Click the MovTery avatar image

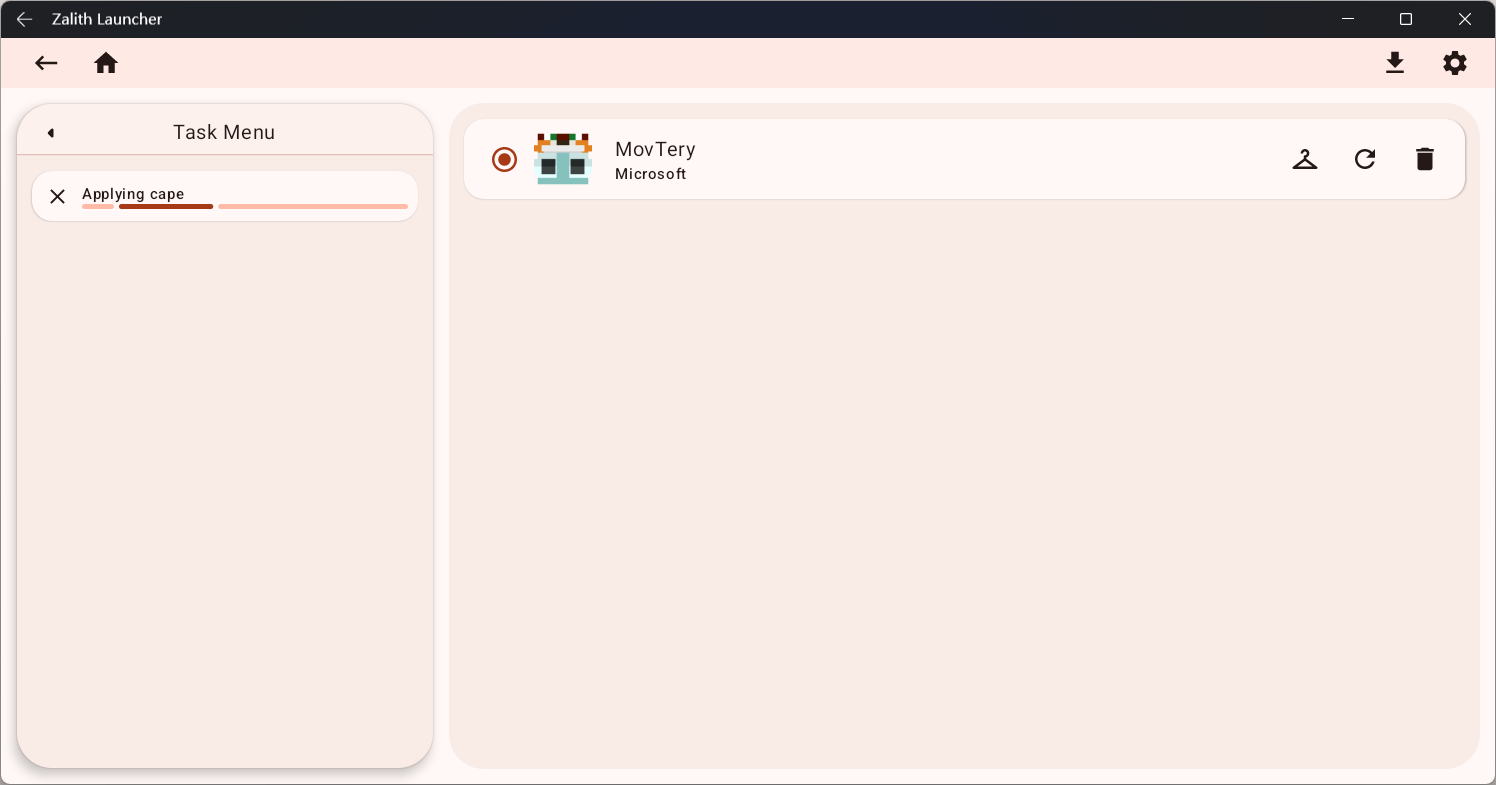(x=563, y=159)
